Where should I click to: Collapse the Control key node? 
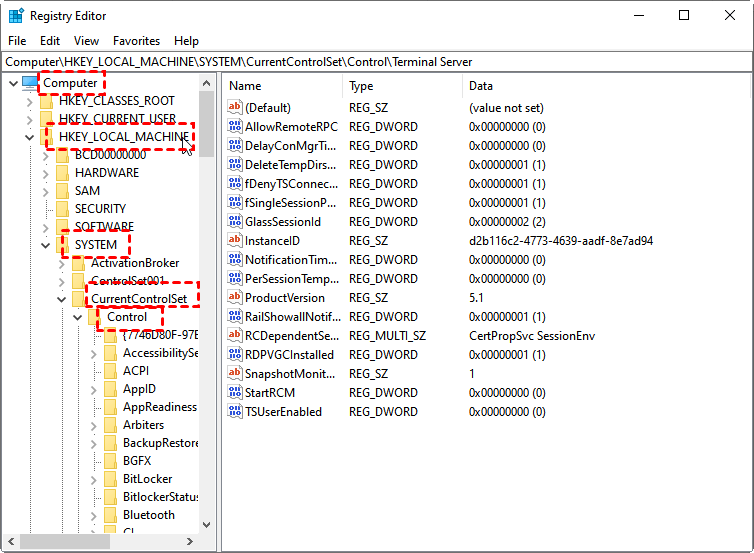(78, 317)
